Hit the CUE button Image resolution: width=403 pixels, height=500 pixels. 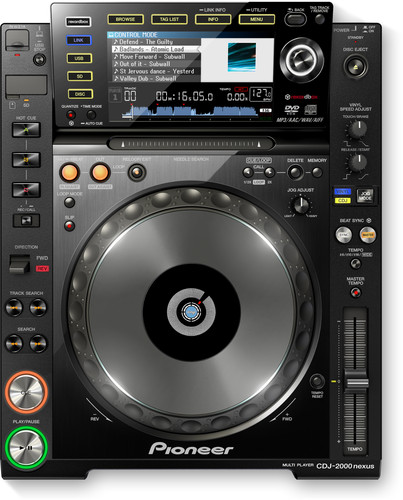click(x=26, y=392)
